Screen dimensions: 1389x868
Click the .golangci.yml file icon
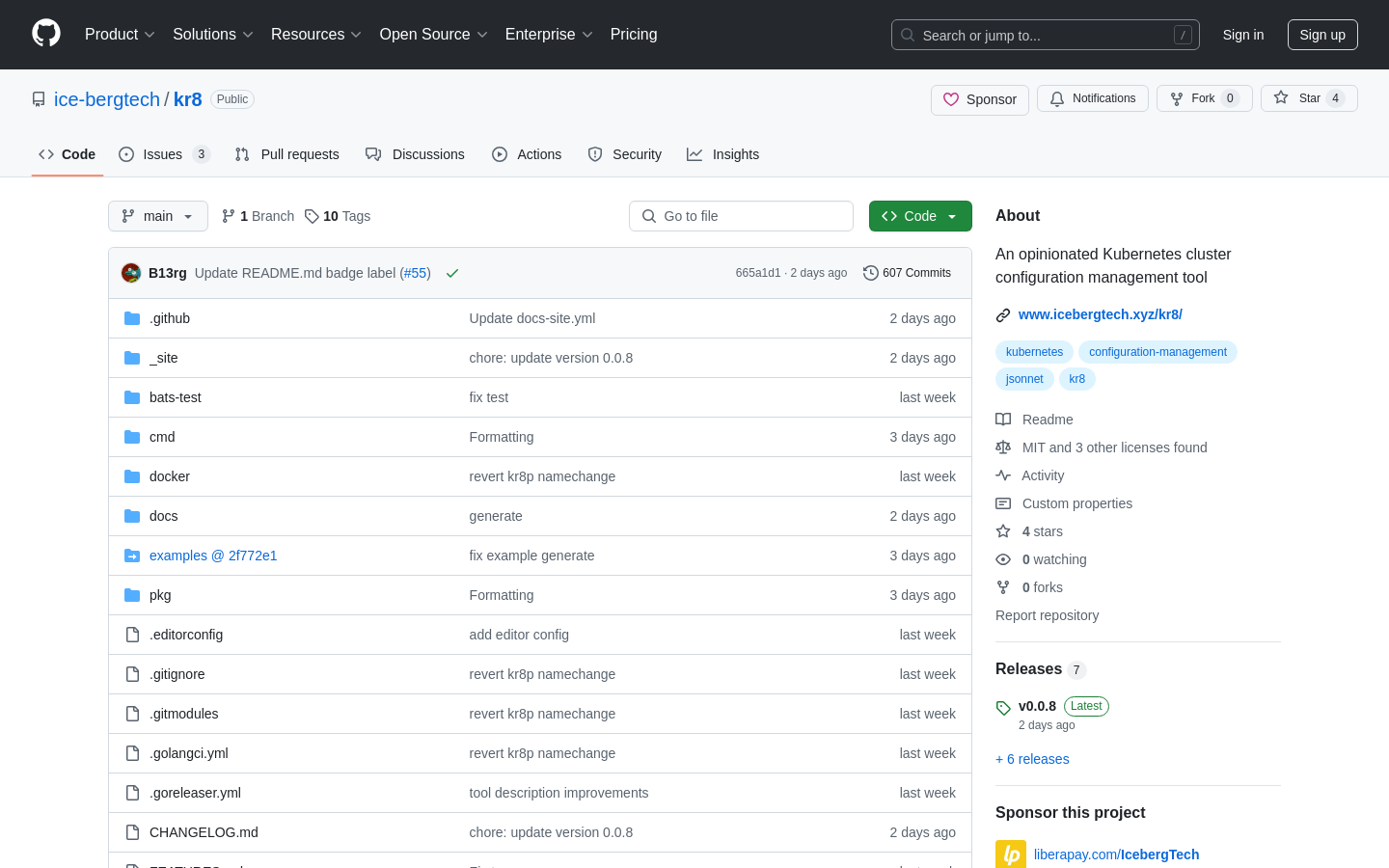point(132,753)
